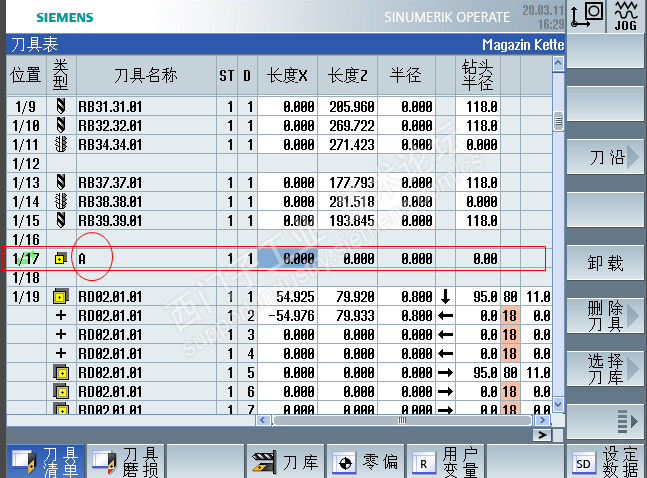The image size is (647, 478).
Task: Click the 刀具名称 column header
Action: click(146, 76)
